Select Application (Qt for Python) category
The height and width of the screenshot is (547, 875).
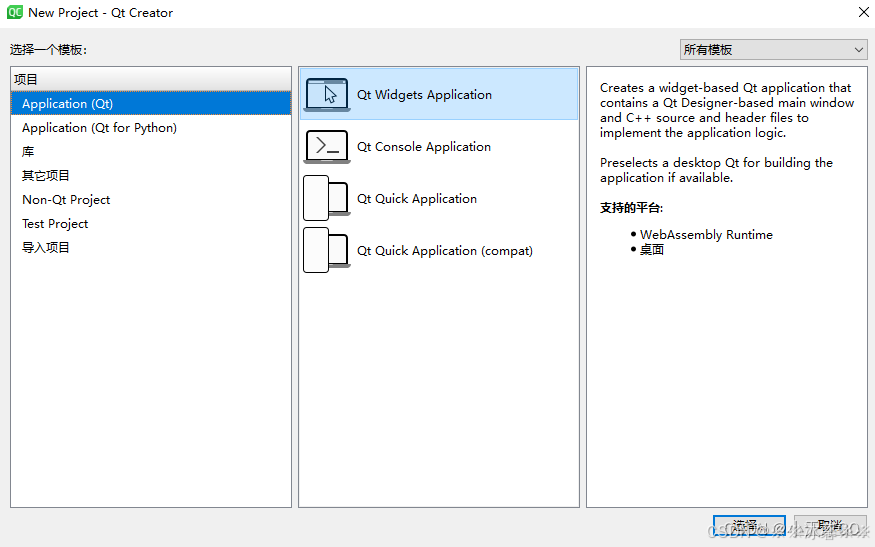point(151,127)
